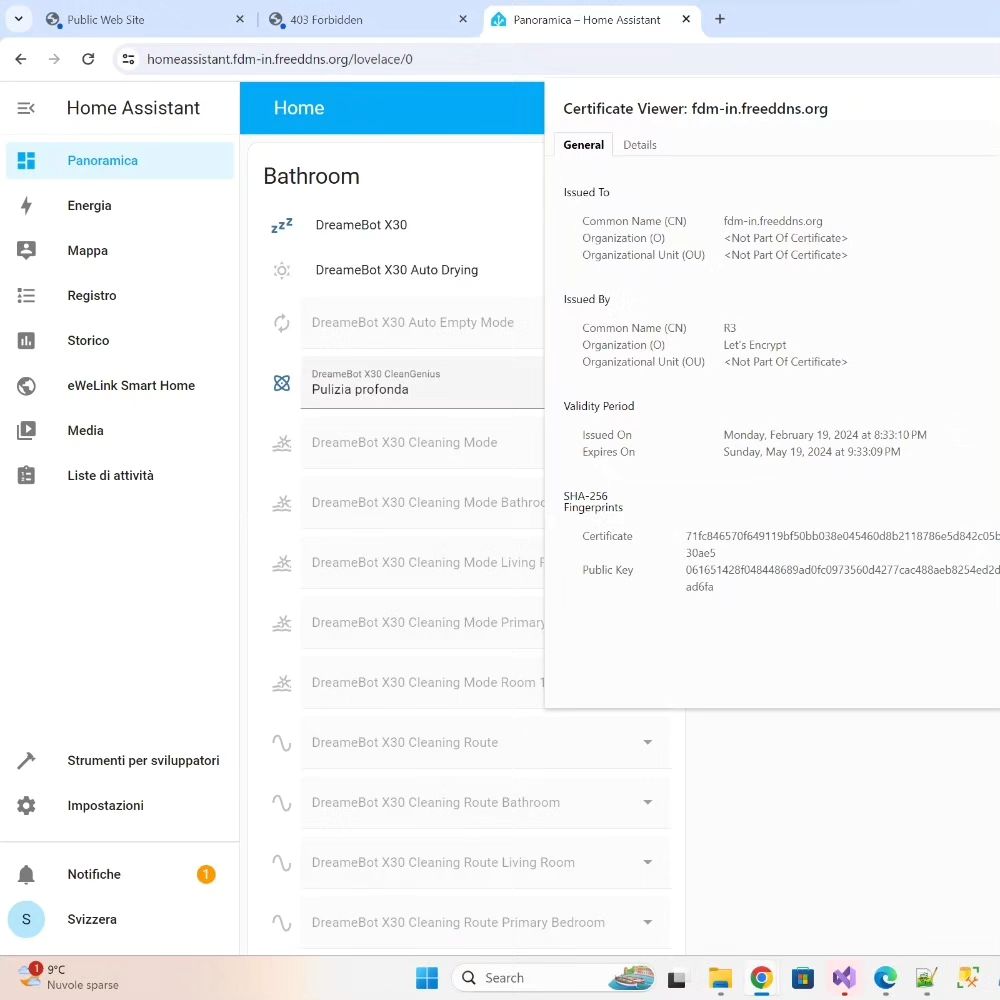Open File Explorer from the taskbar
Screen dimensions: 1000x1000
coord(720,977)
